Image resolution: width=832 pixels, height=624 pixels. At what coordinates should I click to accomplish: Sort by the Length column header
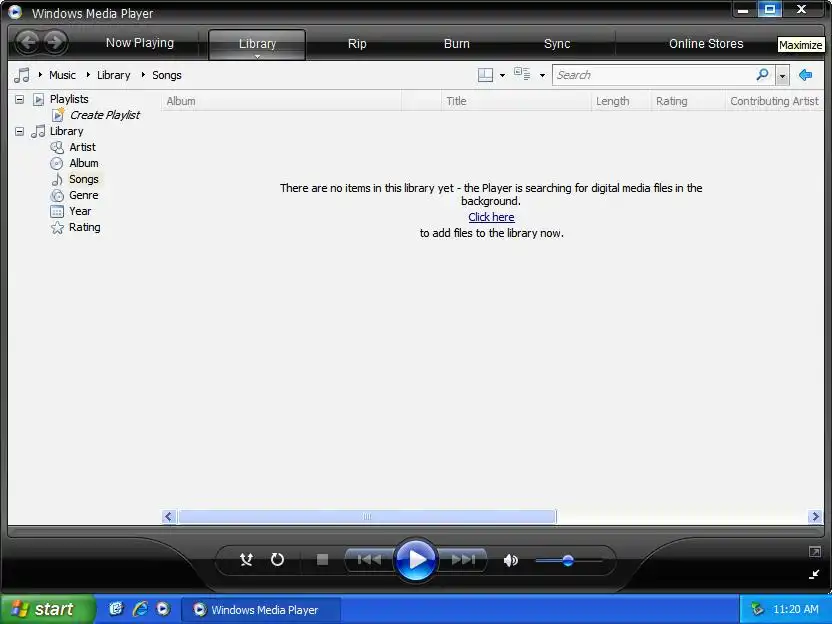point(621,101)
